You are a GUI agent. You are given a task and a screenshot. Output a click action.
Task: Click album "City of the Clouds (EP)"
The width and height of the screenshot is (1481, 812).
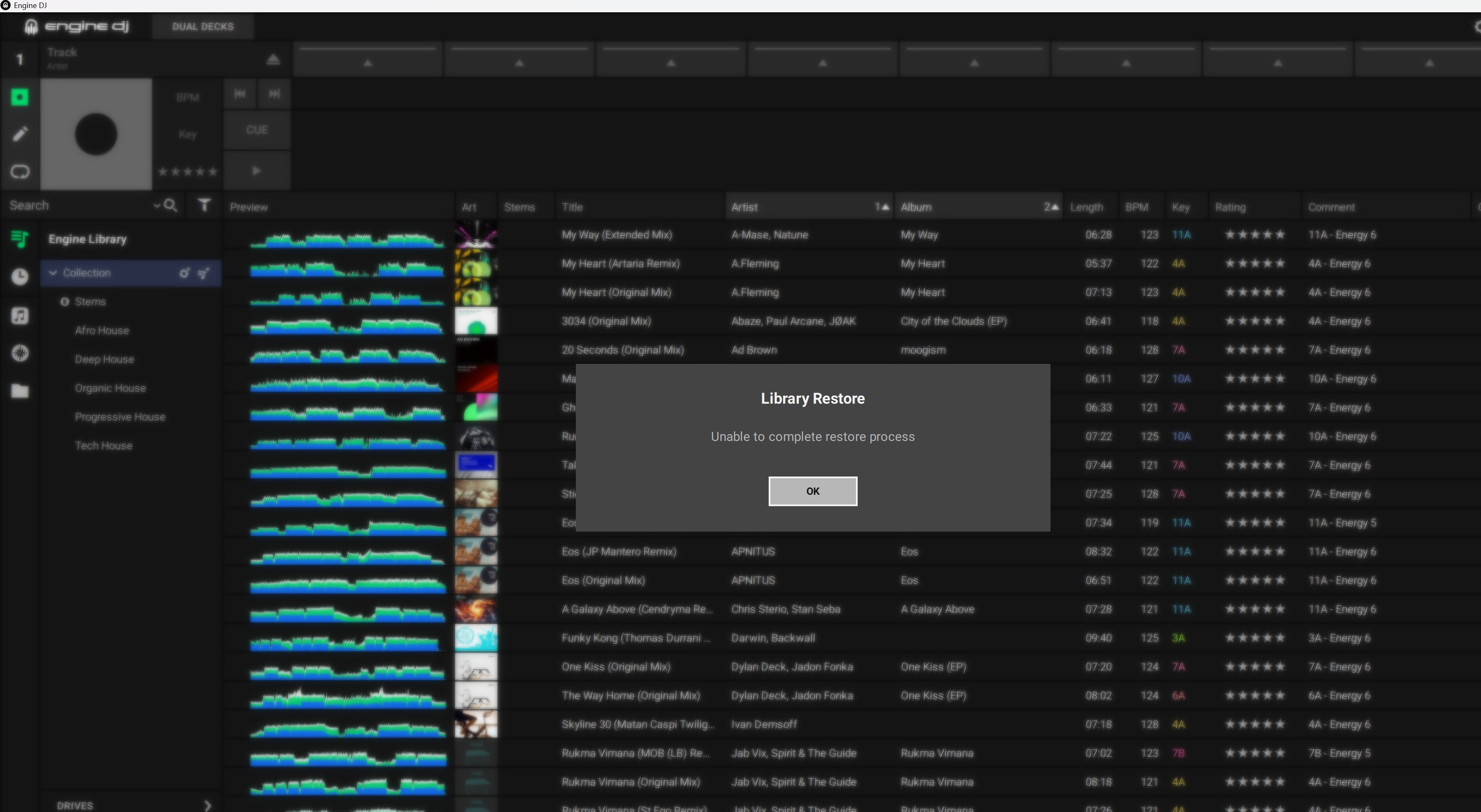(954, 321)
